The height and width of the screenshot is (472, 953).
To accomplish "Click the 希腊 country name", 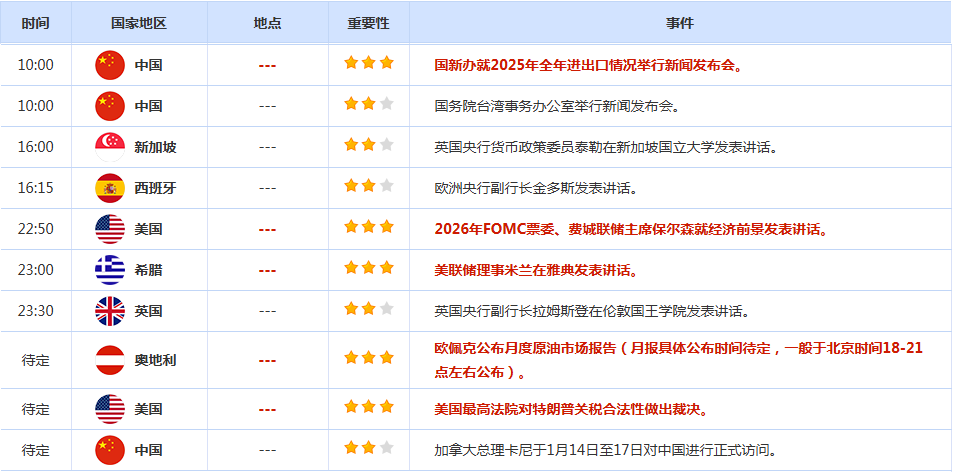I will tap(148, 270).
